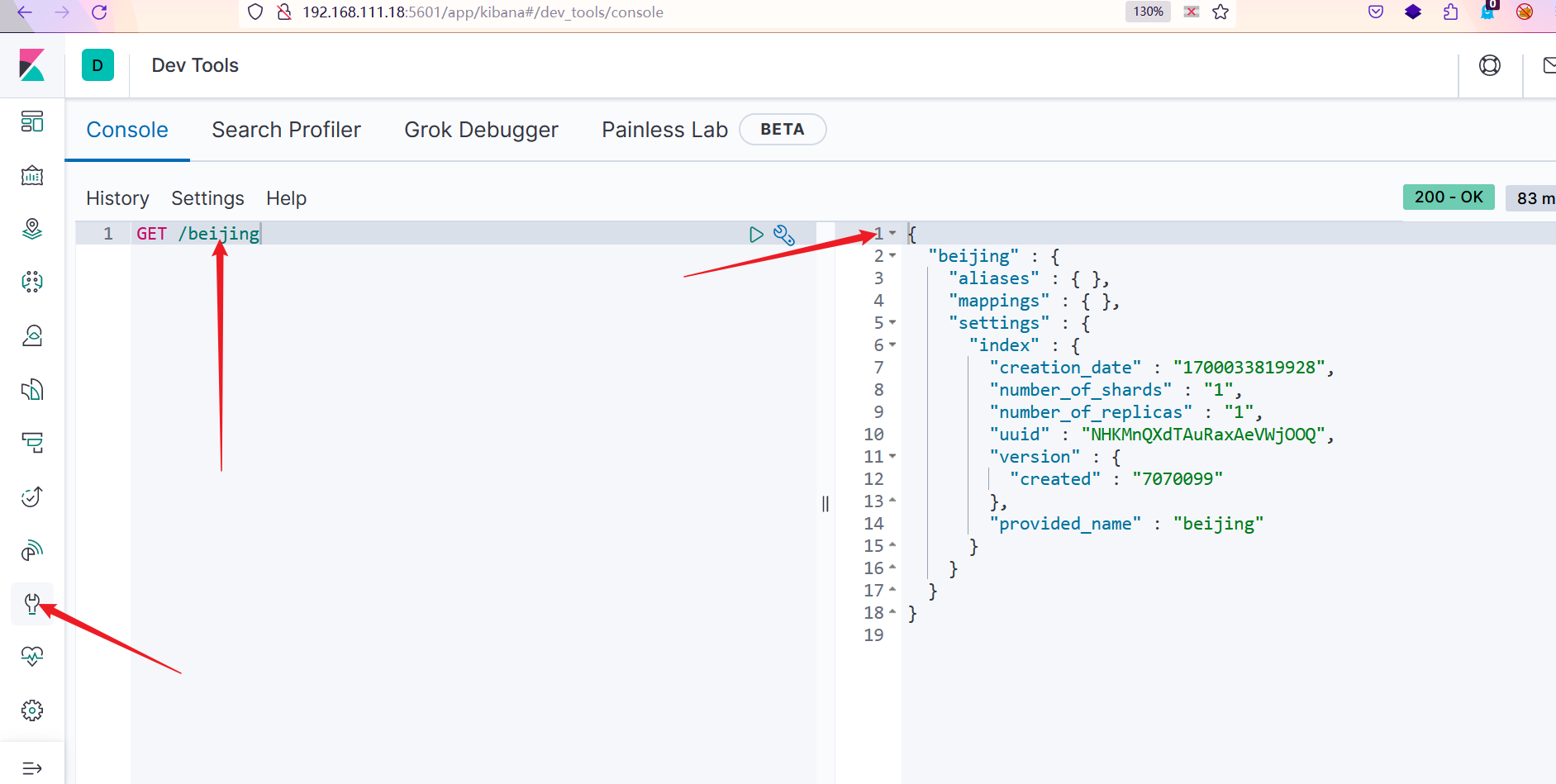1556x784 pixels.
Task: Collapse response line 1 fold arrow
Action: (892, 234)
